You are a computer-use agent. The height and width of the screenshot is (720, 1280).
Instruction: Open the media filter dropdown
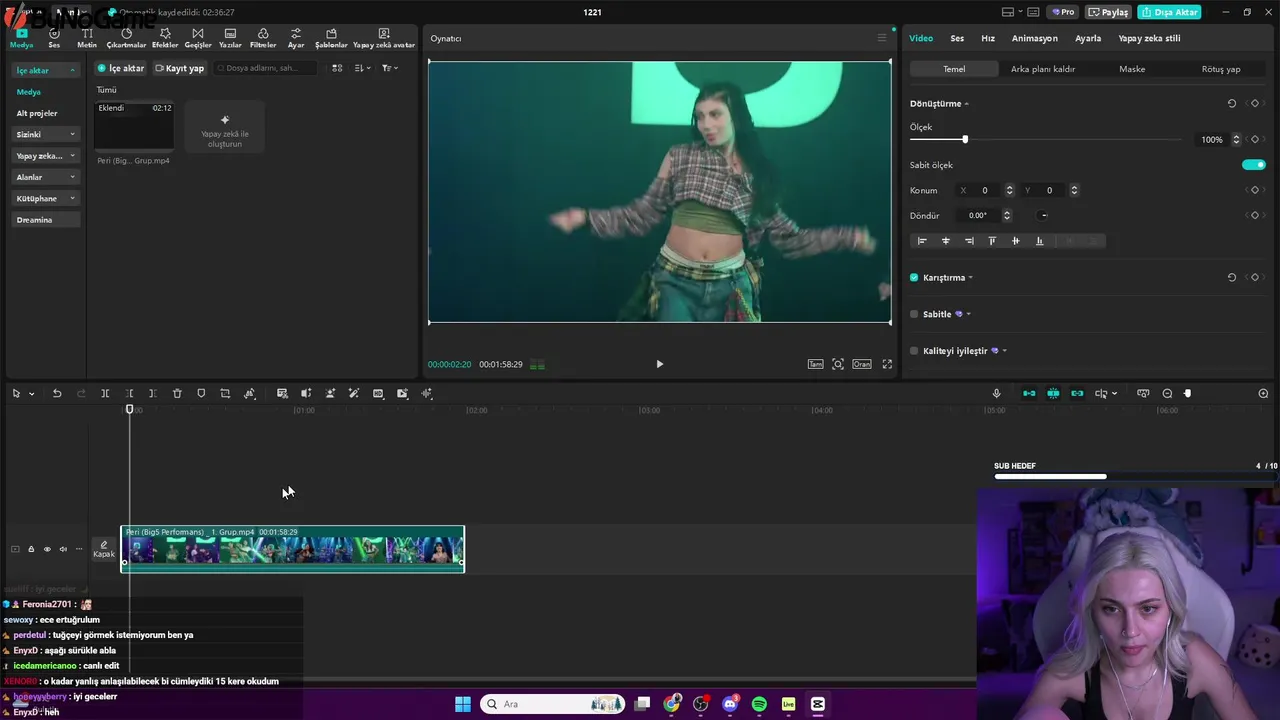(389, 68)
